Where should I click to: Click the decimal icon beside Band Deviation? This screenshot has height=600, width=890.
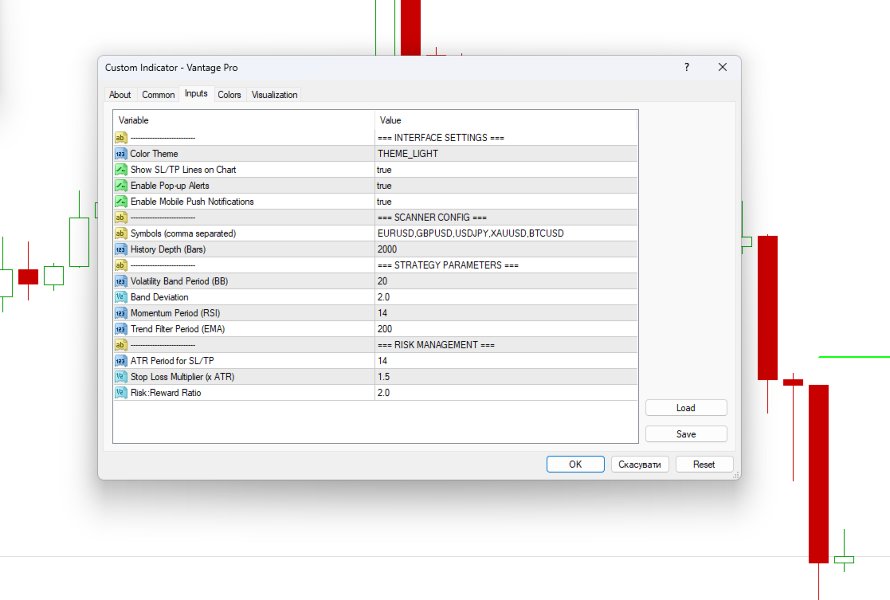click(x=122, y=297)
